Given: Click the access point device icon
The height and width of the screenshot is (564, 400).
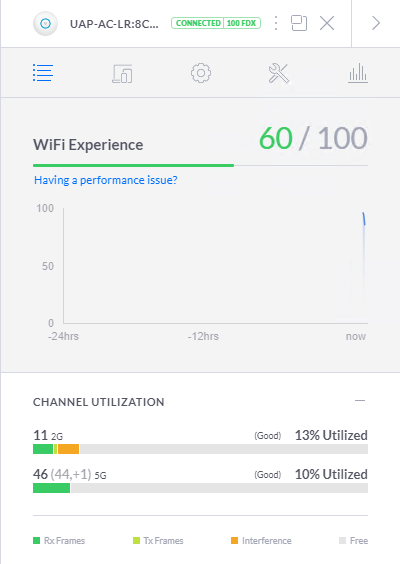Looking at the screenshot, I should [45, 24].
